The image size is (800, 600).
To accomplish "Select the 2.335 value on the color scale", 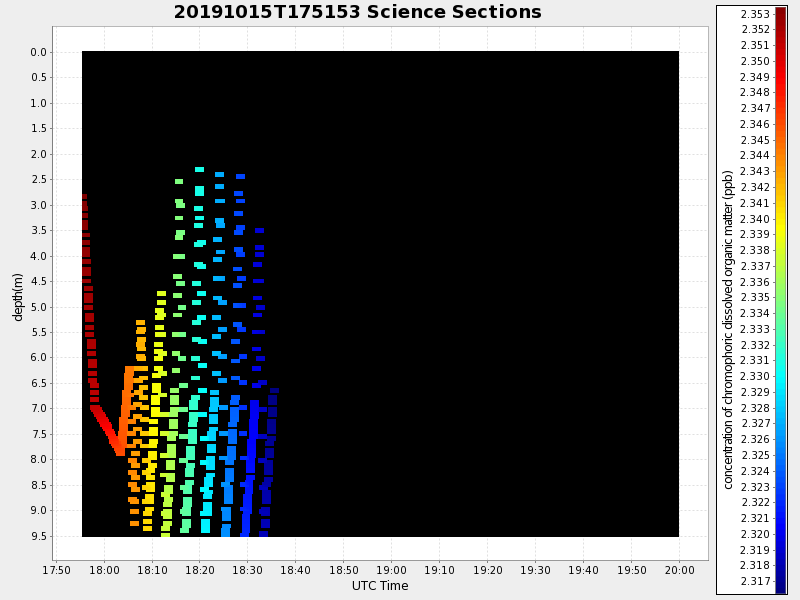I will tap(755, 298).
